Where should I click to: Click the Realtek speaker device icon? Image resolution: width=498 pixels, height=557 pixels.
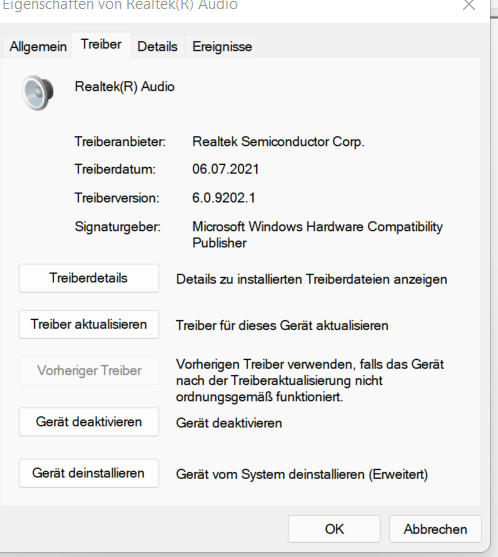click(x=38, y=93)
